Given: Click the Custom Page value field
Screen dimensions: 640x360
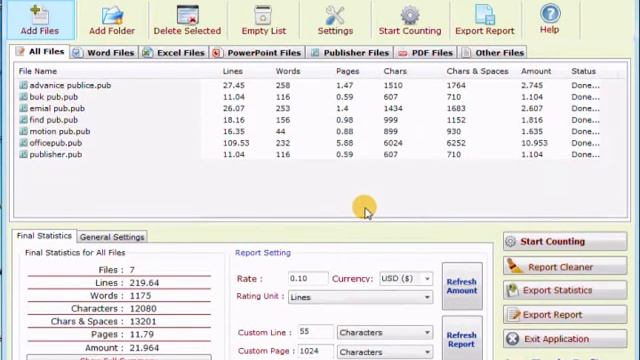Looking at the screenshot, I should (x=315, y=351).
